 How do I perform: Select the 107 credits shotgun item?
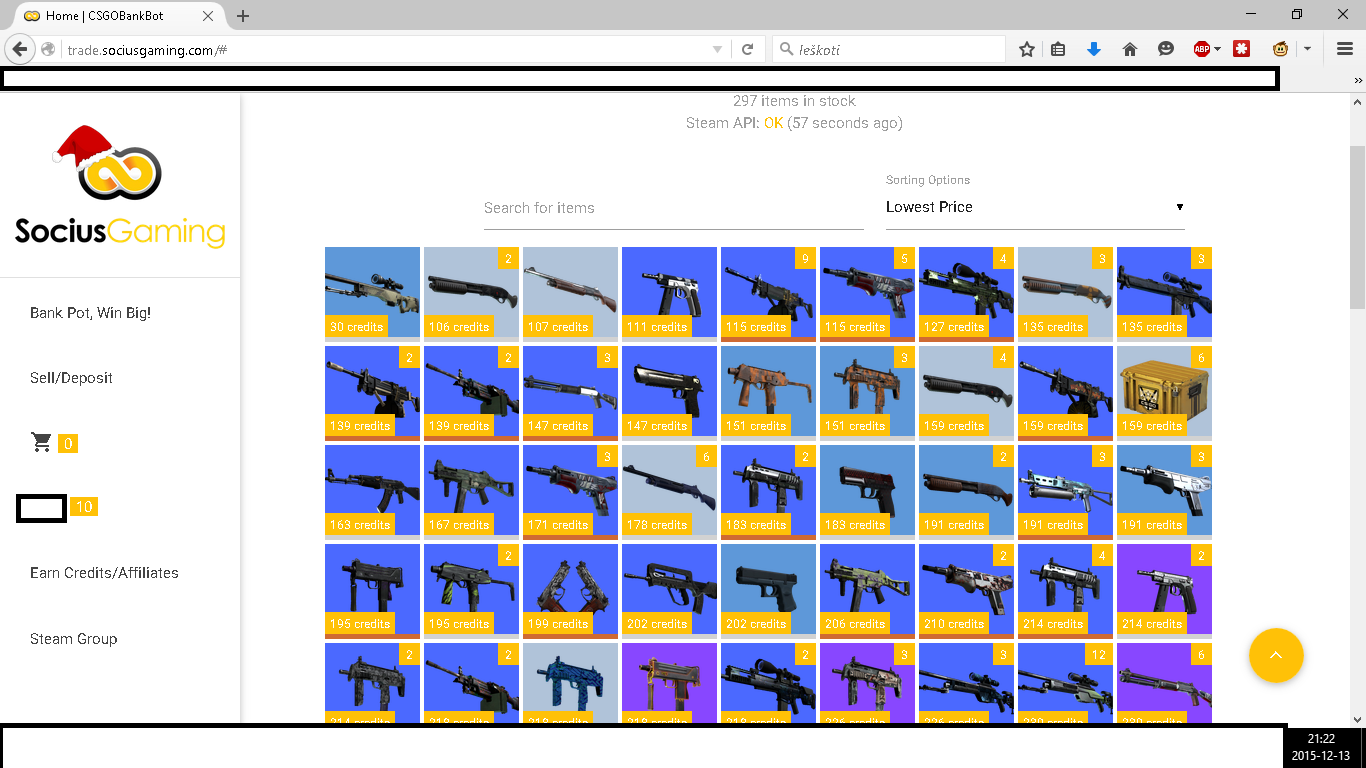[570, 292]
